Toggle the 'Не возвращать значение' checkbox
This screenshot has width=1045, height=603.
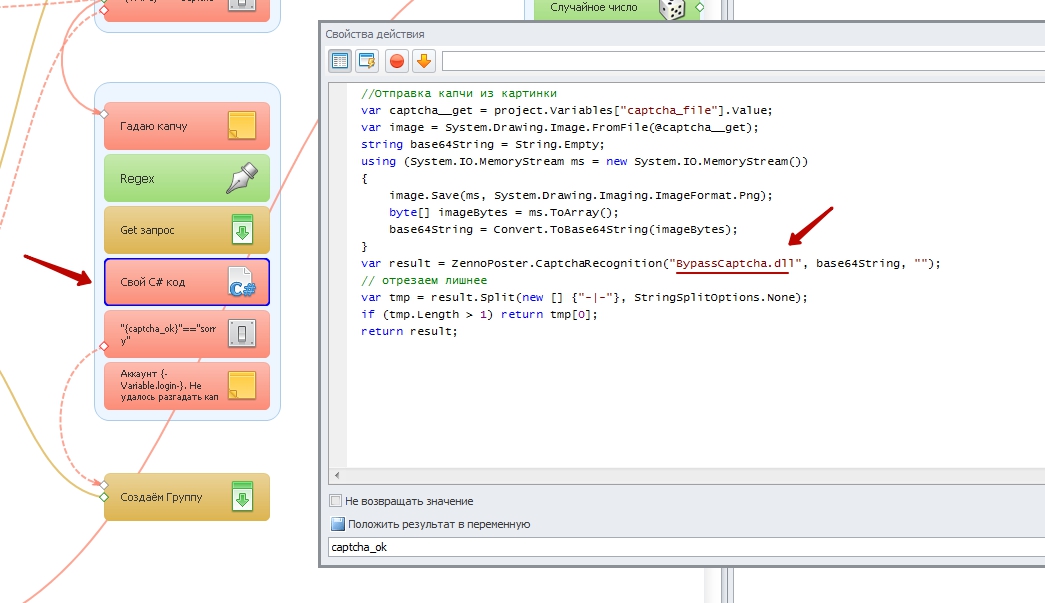point(336,501)
